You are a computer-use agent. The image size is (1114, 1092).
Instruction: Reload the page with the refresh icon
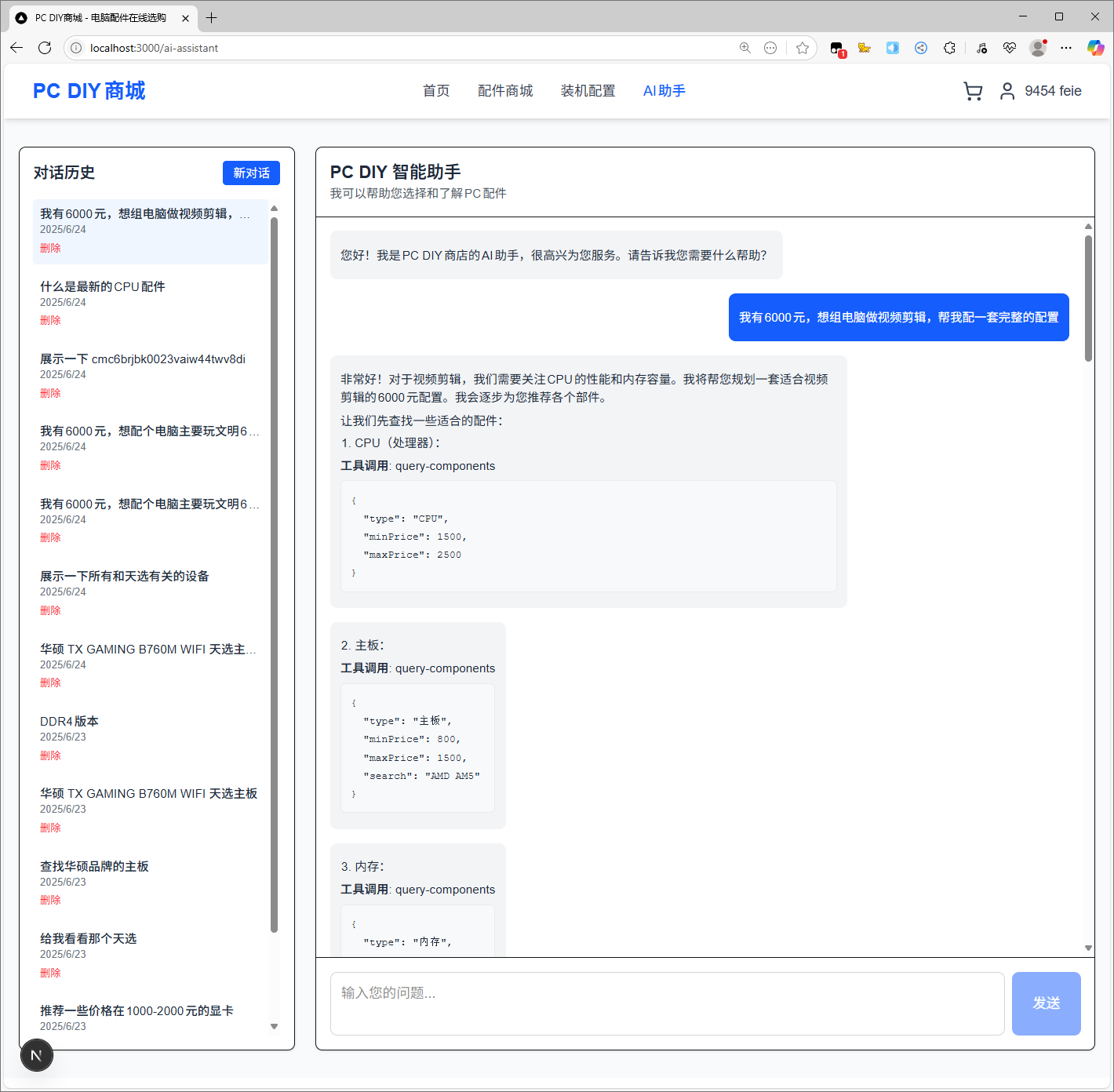[45, 48]
